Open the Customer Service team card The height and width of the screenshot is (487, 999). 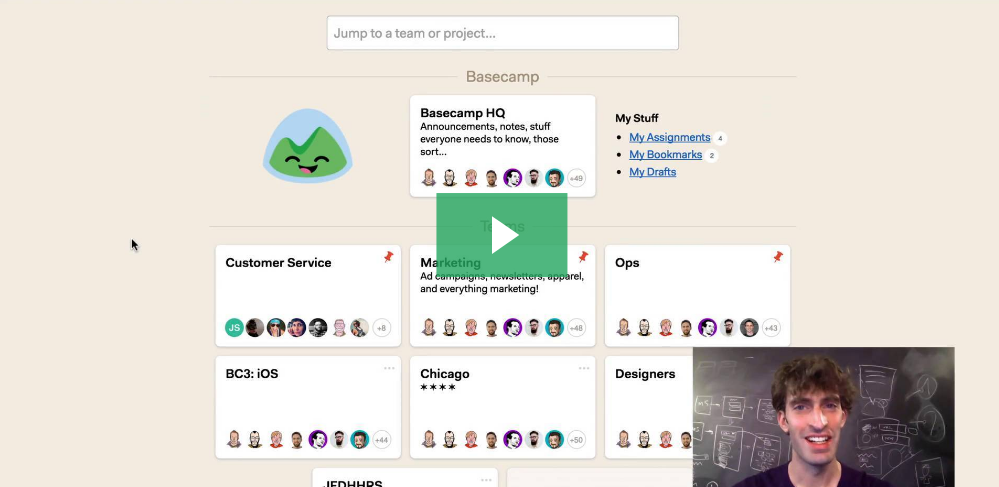(x=308, y=296)
